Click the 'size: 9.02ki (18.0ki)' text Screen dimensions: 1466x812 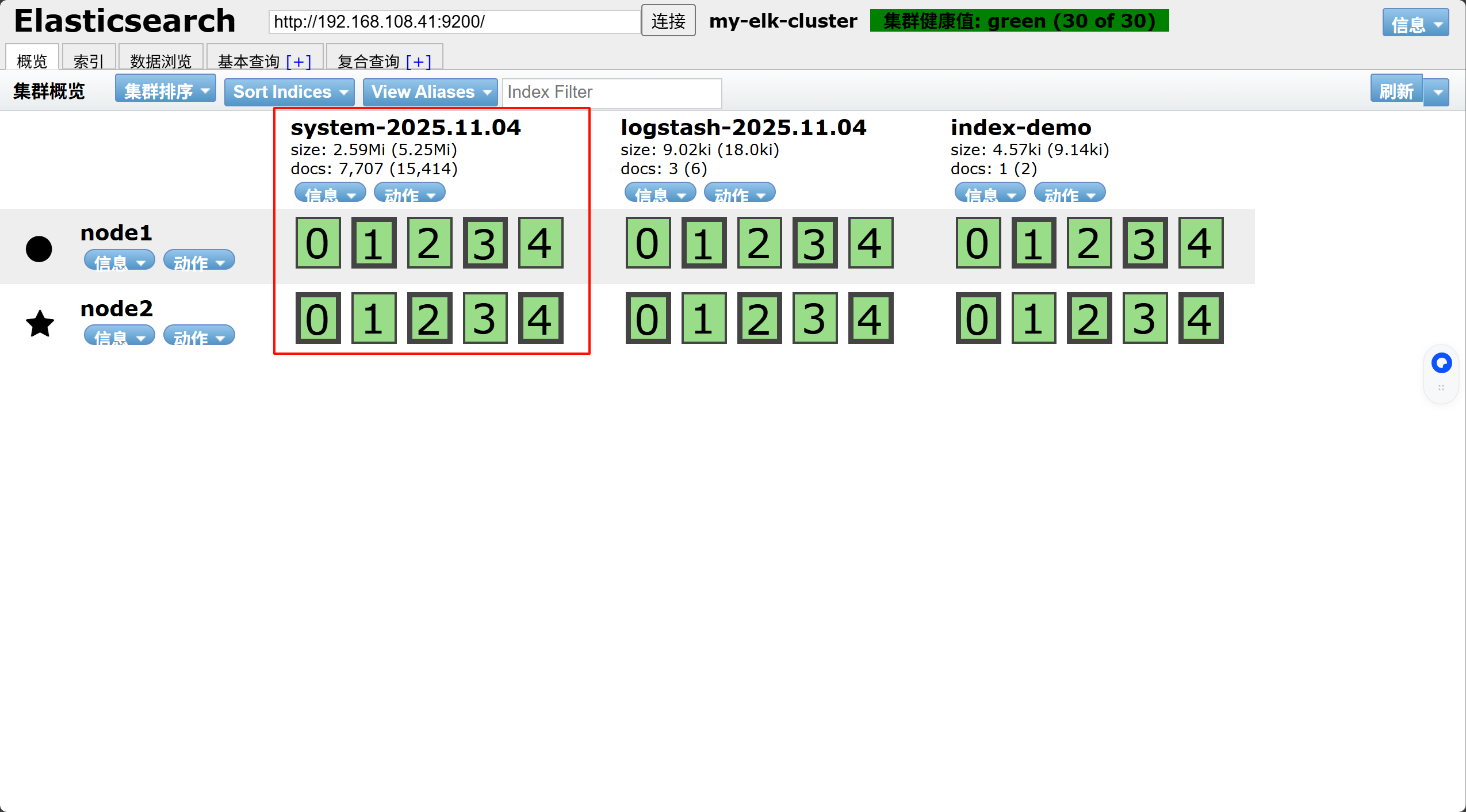[x=700, y=150]
